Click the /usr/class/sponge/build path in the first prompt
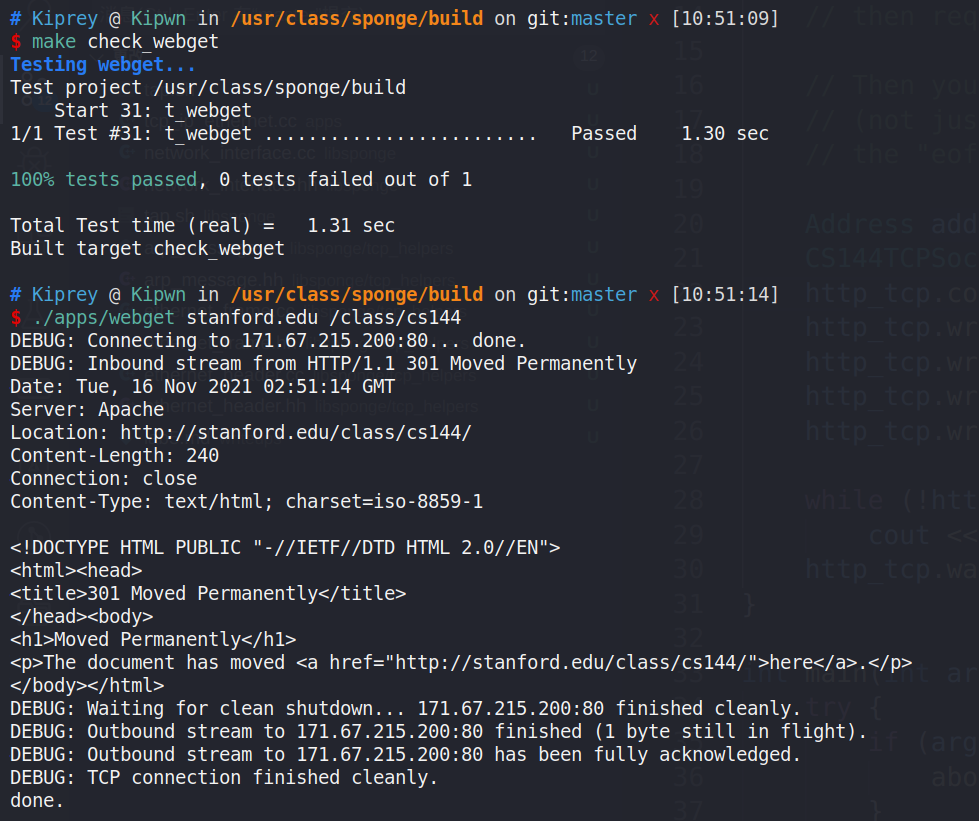This screenshot has height=821, width=979. pos(356,19)
